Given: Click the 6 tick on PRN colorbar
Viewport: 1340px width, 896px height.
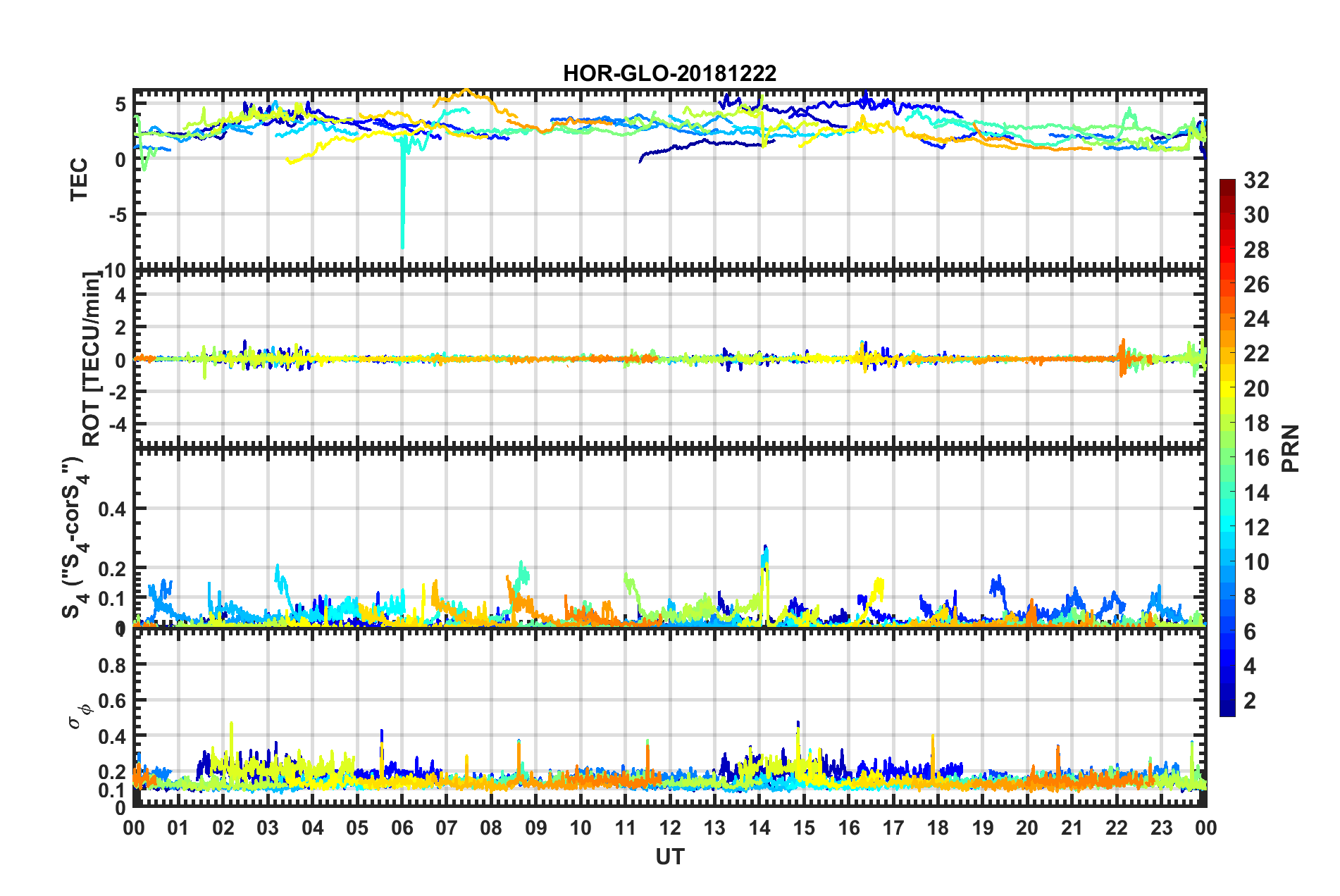Looking at the screenshot, I should coord(1250,632).
